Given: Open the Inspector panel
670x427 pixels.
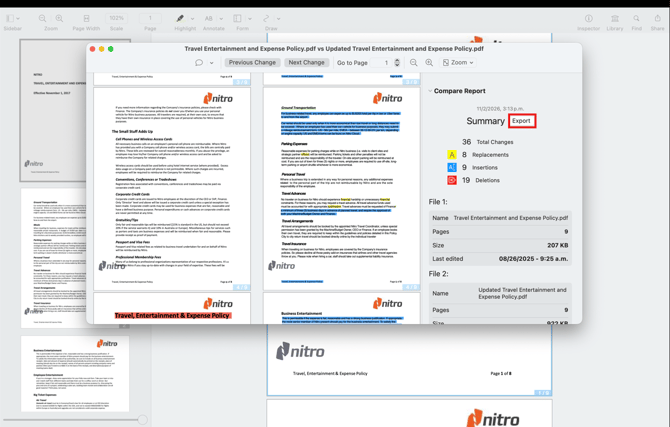Looking at the screenshot, I should (x=588, y=18).
